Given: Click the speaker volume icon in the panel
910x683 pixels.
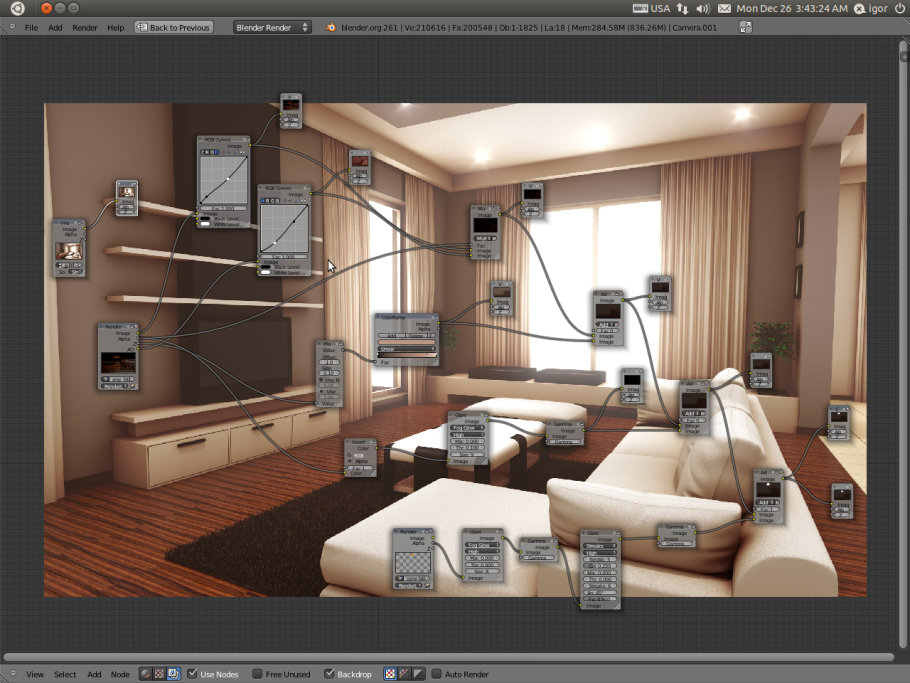Looking at the screenshot, I should [703, 9].
